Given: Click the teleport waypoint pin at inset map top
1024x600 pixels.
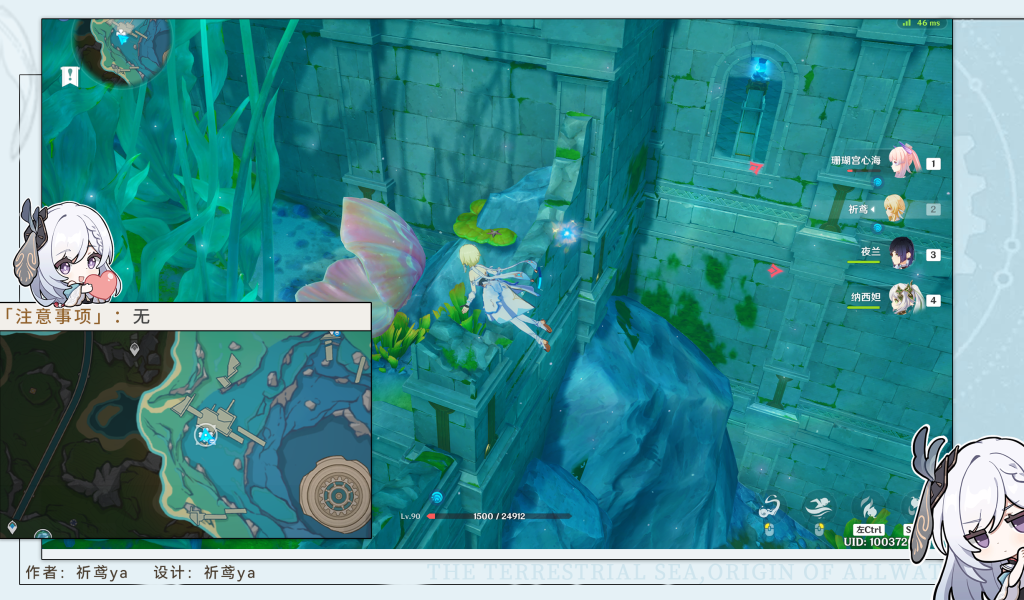Looking at the screenshot, I should click(x=135, y=349).
